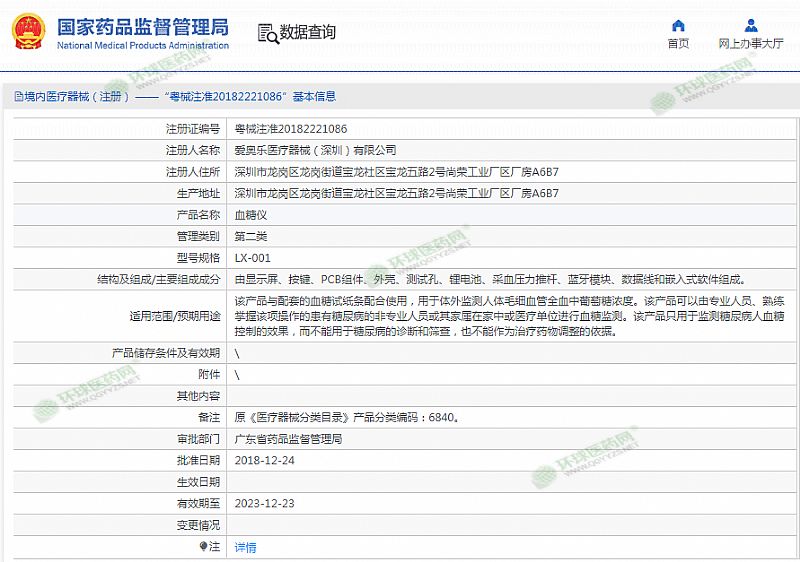Click the 数据查询 heading text
This screenshot has height=562, width=800.
click(x=307, y=33)
